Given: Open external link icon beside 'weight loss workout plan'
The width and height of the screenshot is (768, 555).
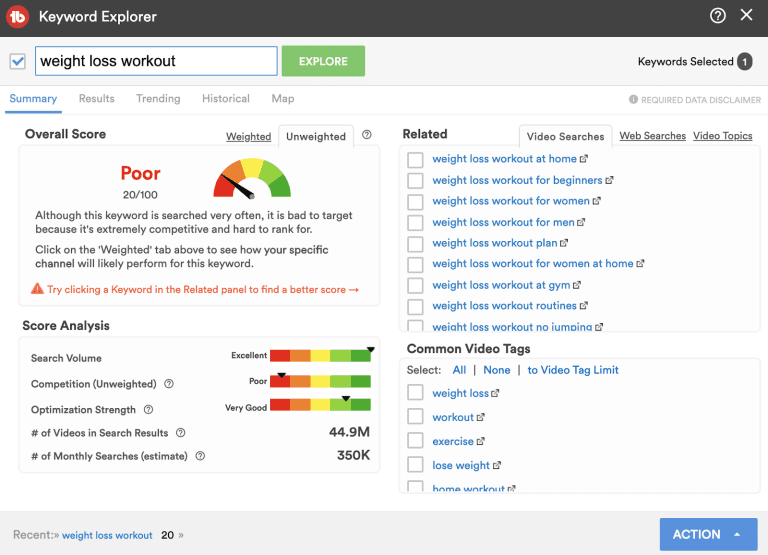Looking at the screenshot, I should pyautogui.click(x=564, y=243).
